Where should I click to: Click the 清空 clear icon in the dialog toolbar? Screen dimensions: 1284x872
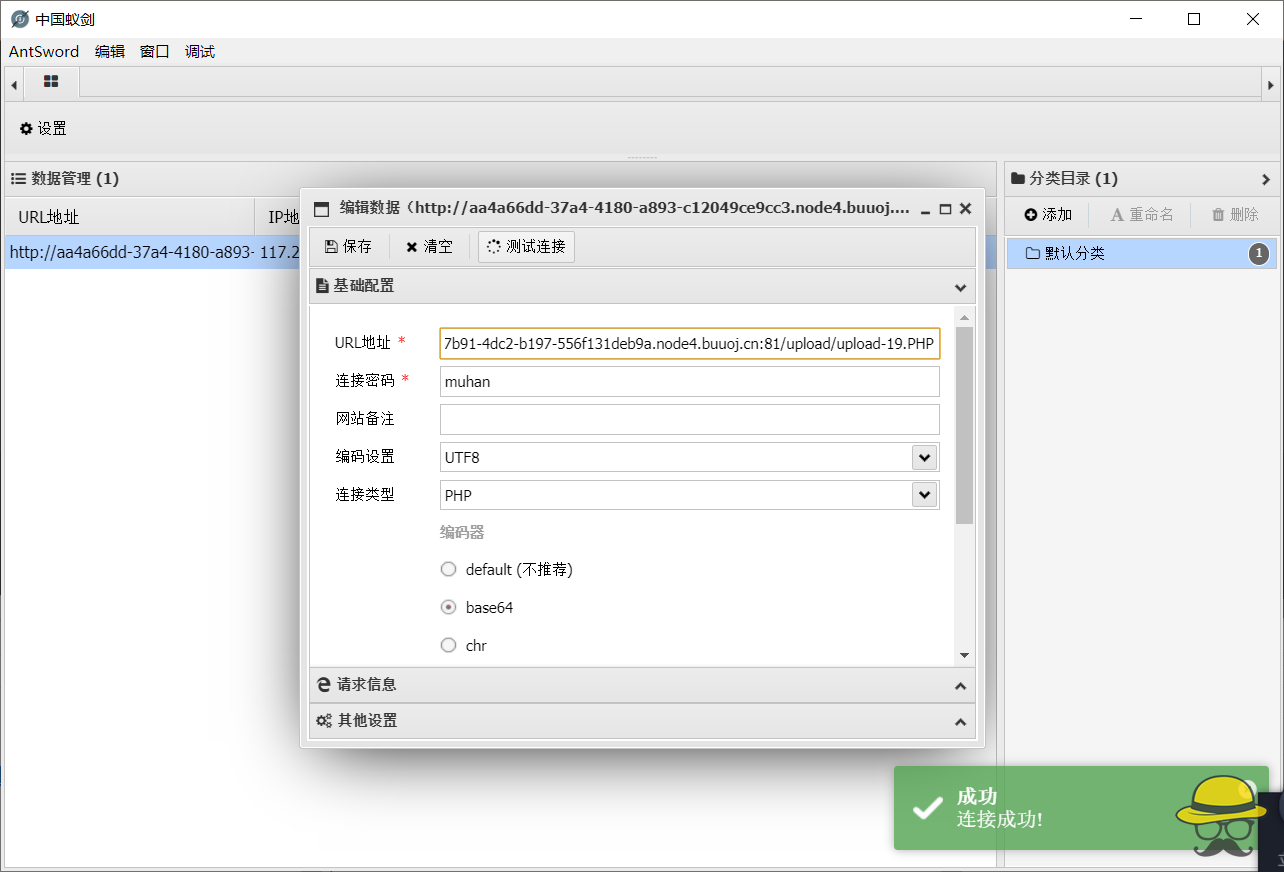(x=412, y=246)
